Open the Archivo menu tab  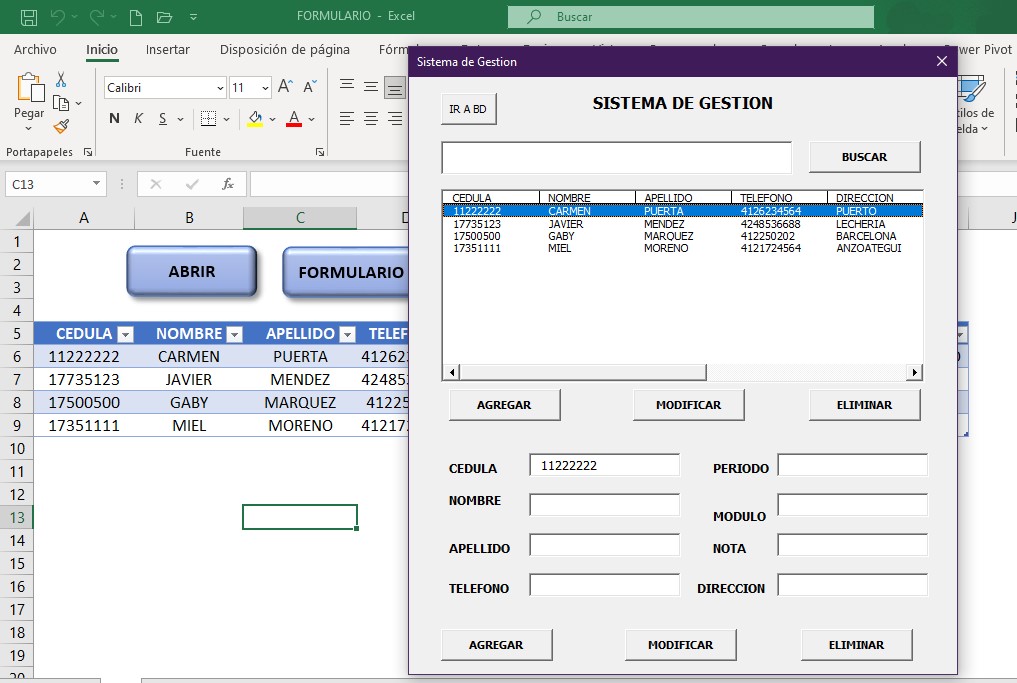click(35, 50)
